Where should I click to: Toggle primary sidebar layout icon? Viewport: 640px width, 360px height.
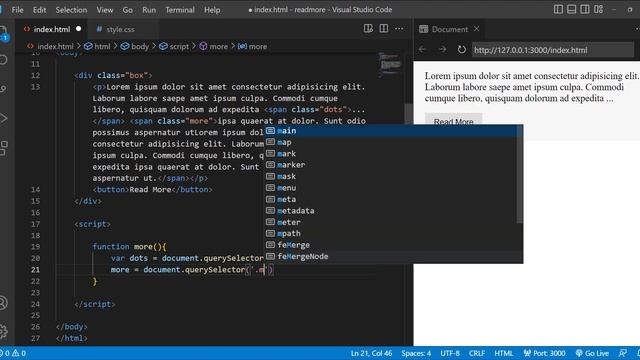tap(558, 9)
